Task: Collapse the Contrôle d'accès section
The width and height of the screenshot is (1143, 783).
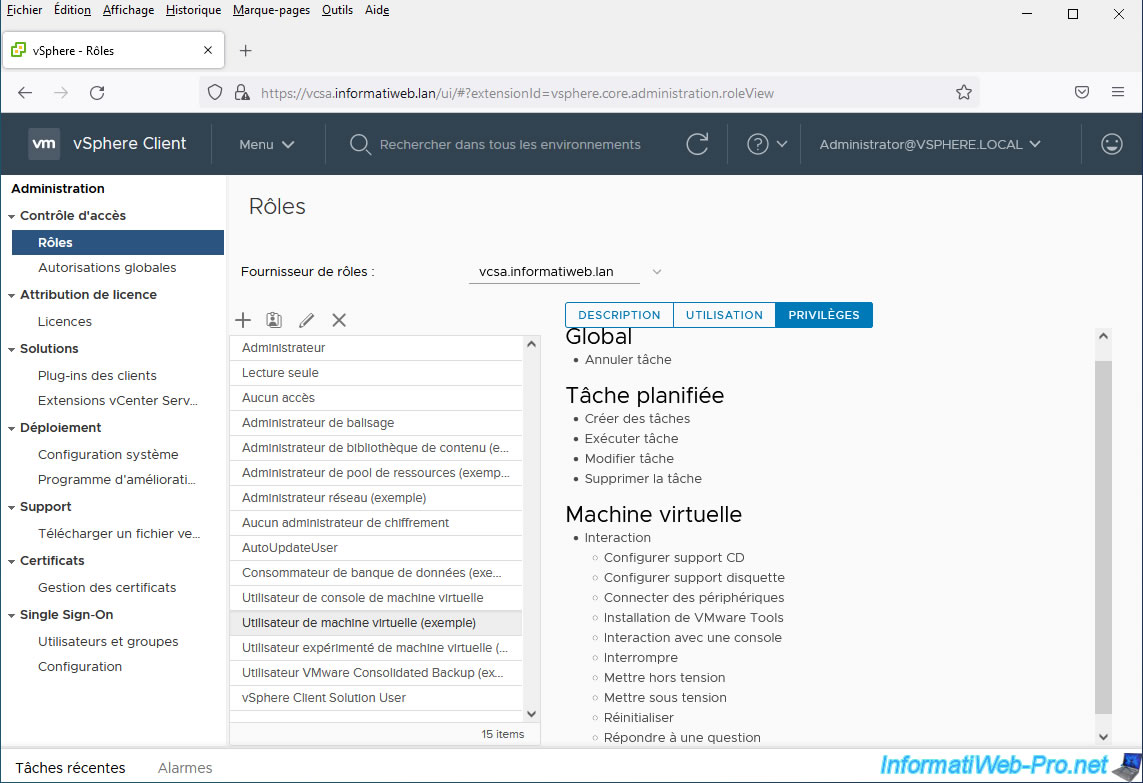Action: pyautogui.click(x=11, y=216)
